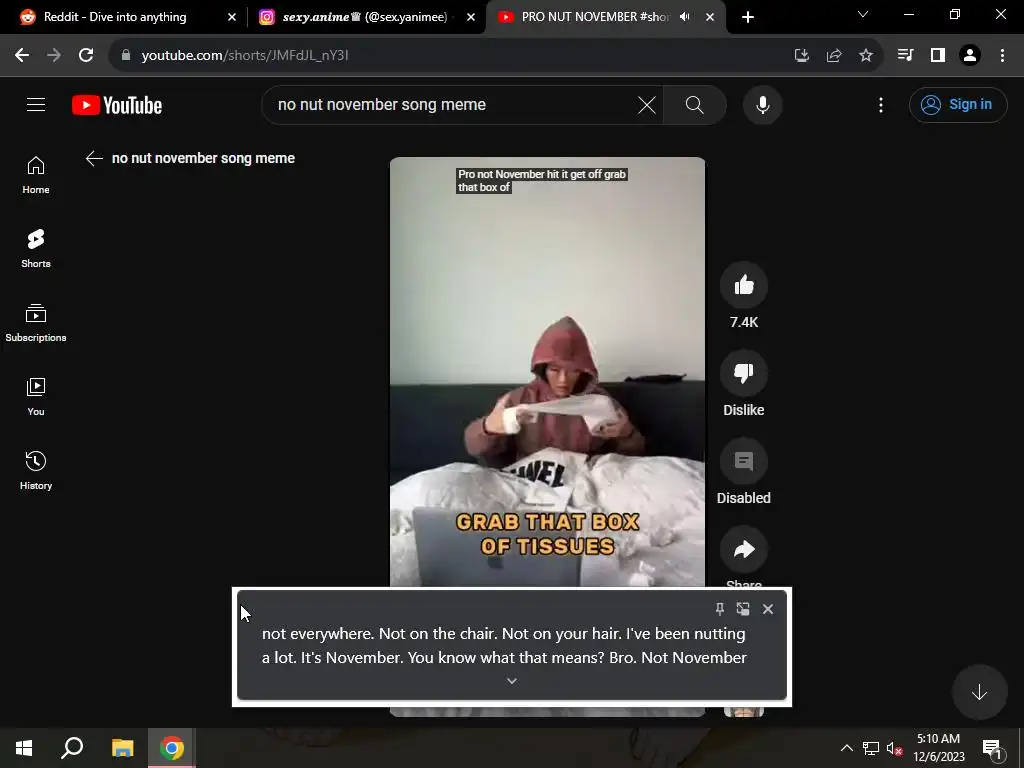Open Subscriptions in the sidebar
Viewport: 1024px width, 768px height.
coord(36,323)
